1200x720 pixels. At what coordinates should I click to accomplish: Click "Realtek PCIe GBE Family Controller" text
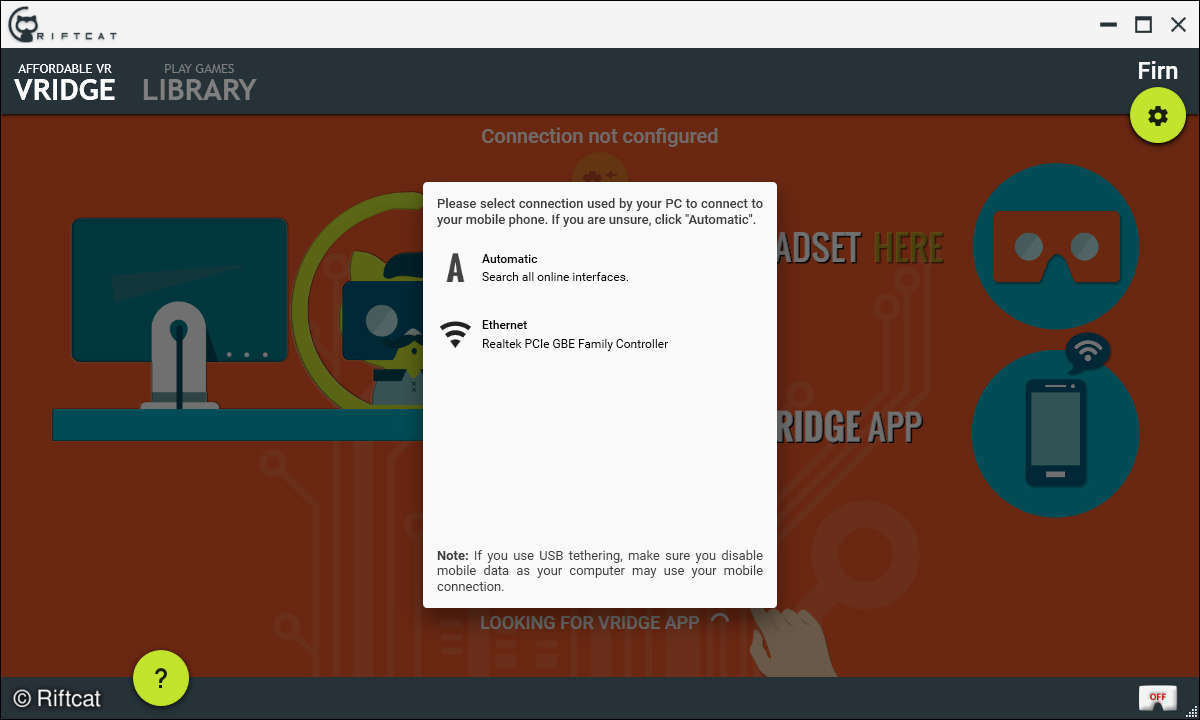[x=575, y=344]
